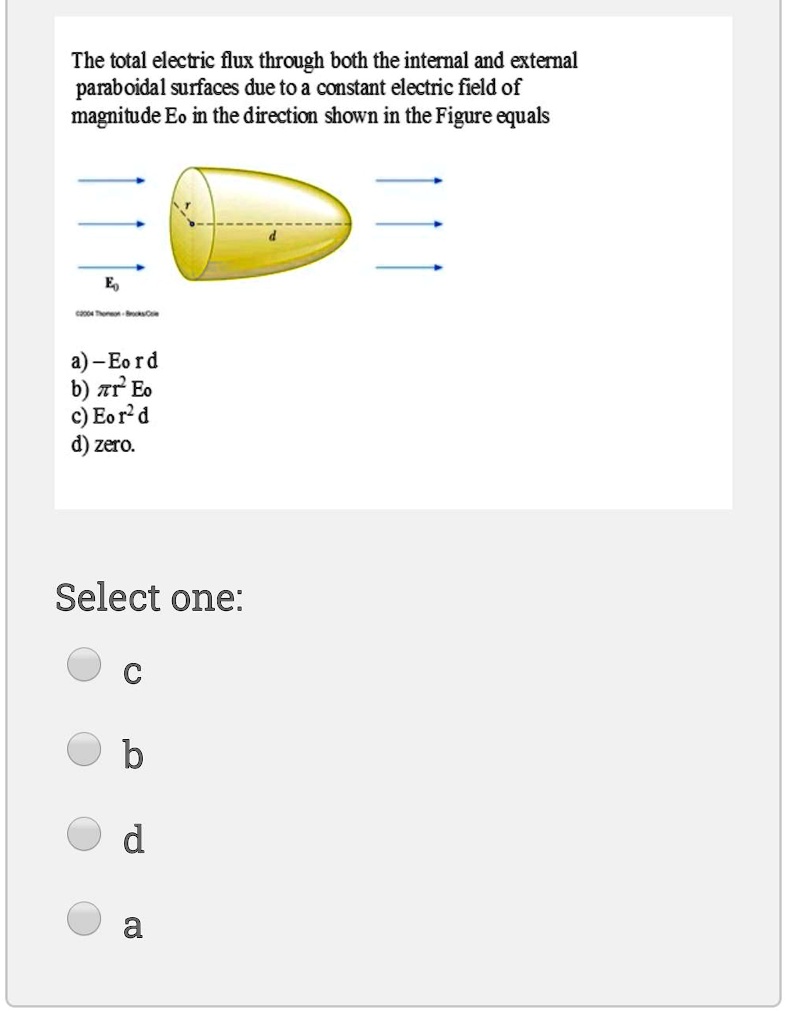The height and width of the screenshot is (1012, 786).
Task: Click the top blue arrow right of the paraboloid
Action: tap(409, 180)
